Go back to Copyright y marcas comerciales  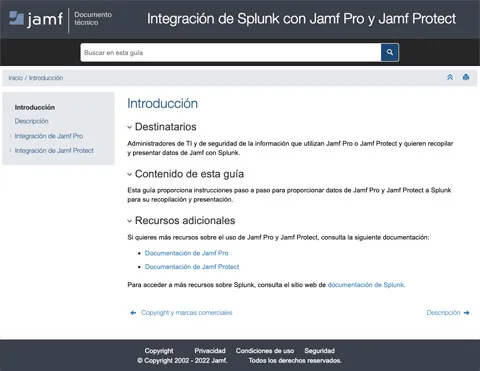click(x=187, y=313)
